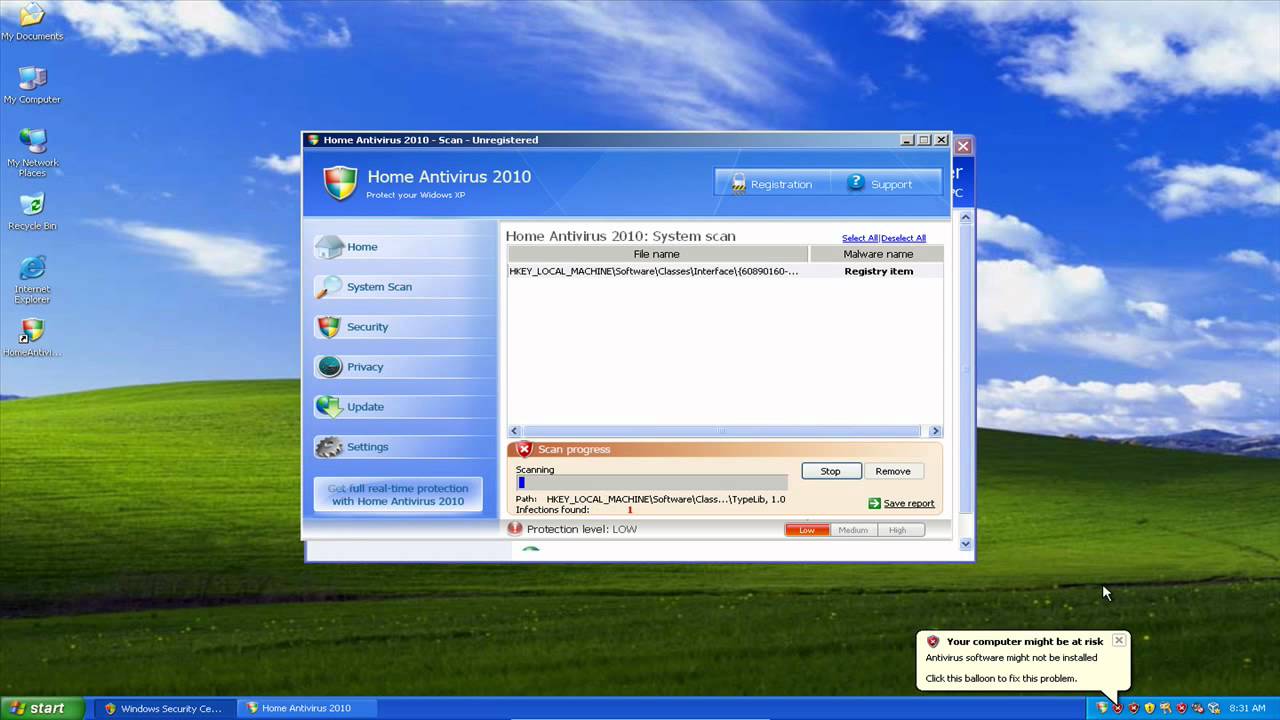1280x720 pixels.
Task: Set protection level to Low
Action: (x=807, y=530)
